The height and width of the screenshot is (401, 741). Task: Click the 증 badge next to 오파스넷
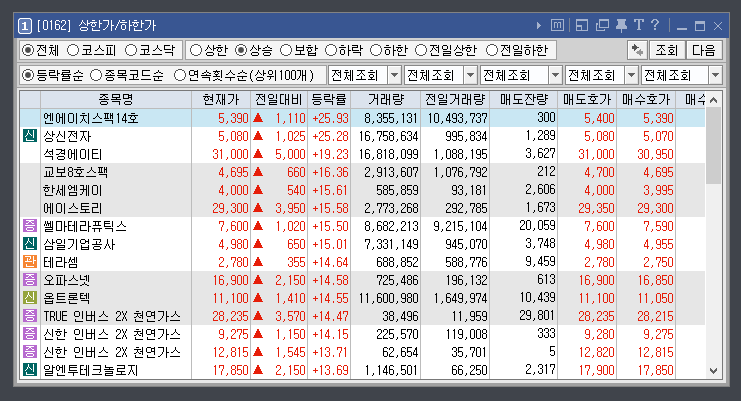tap(30, 280)
